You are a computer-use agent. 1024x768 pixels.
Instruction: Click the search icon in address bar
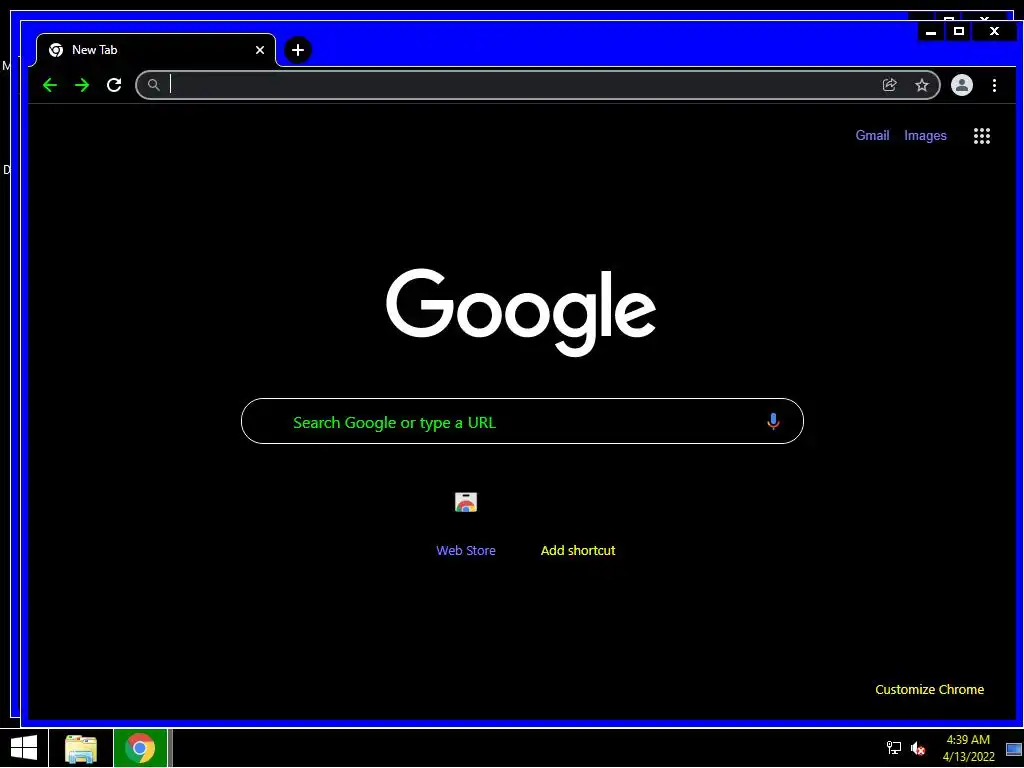click(x=153, y=85)
